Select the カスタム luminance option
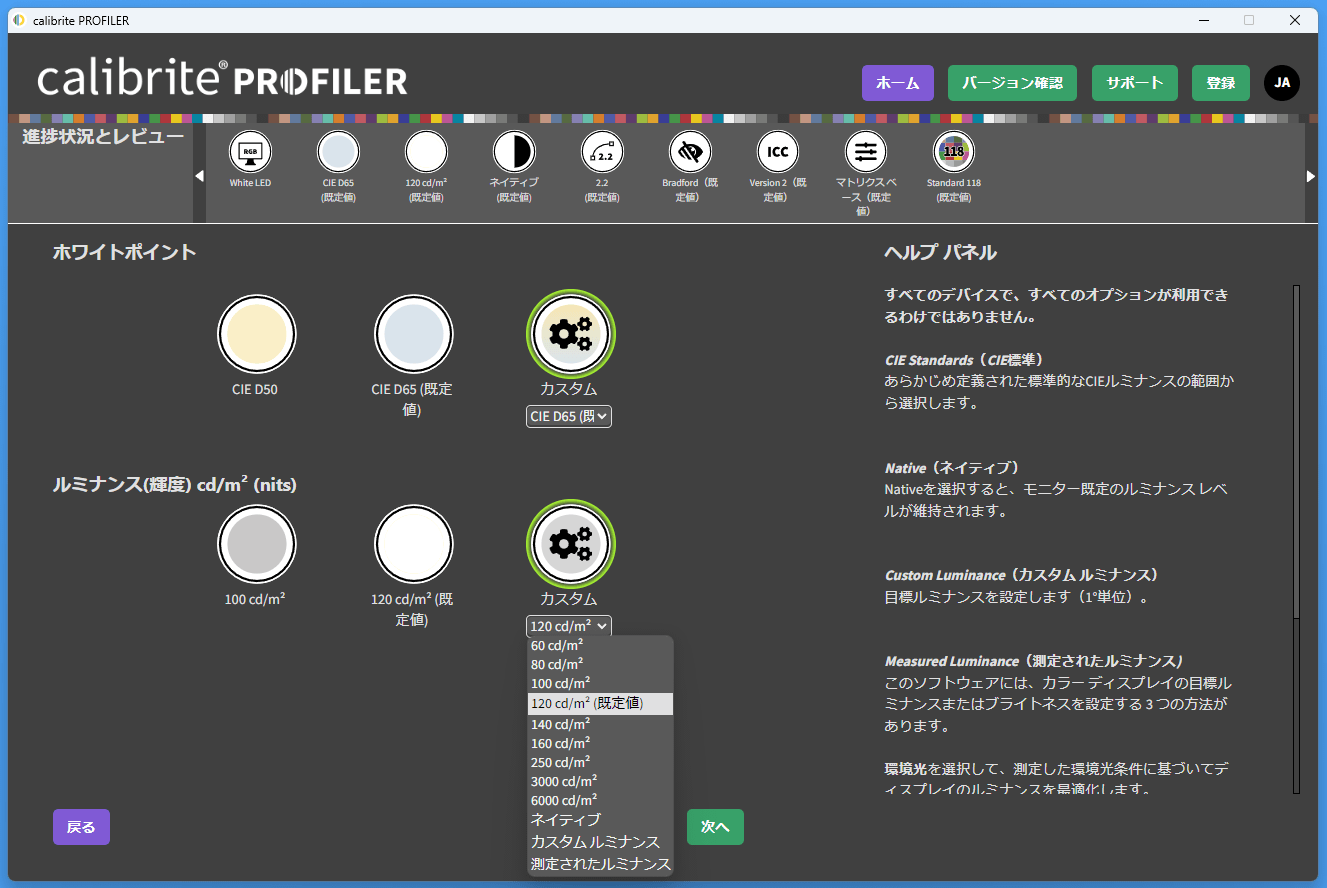 tap(570, 544)
